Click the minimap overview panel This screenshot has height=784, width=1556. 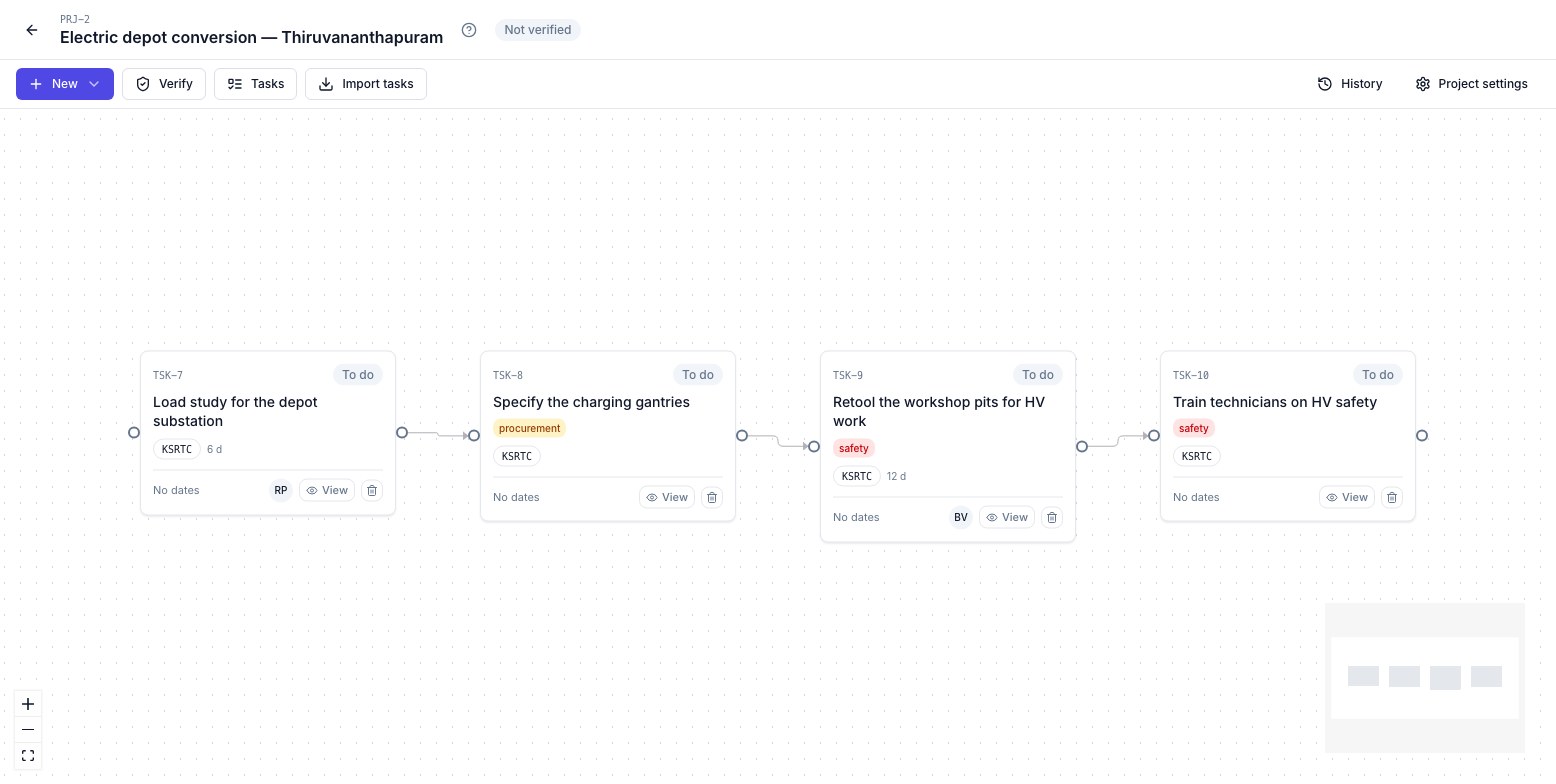click(1425, 677)
